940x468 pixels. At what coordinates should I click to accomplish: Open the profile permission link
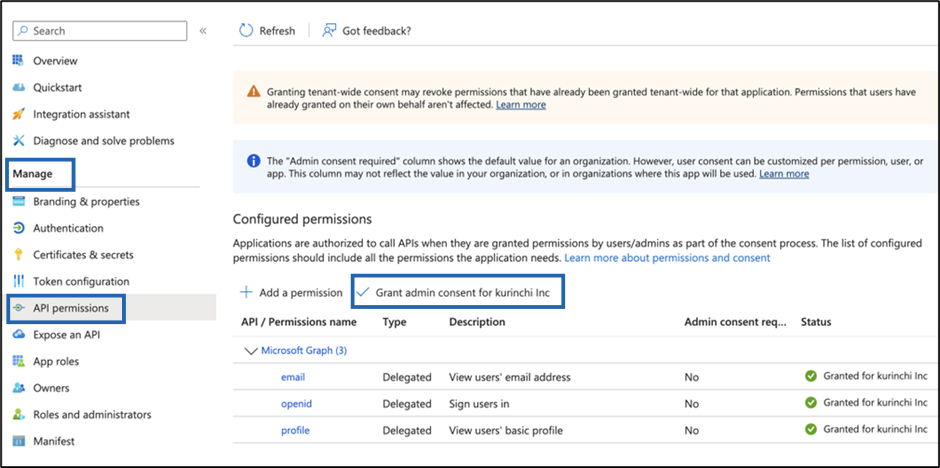[x=295, y=430]
